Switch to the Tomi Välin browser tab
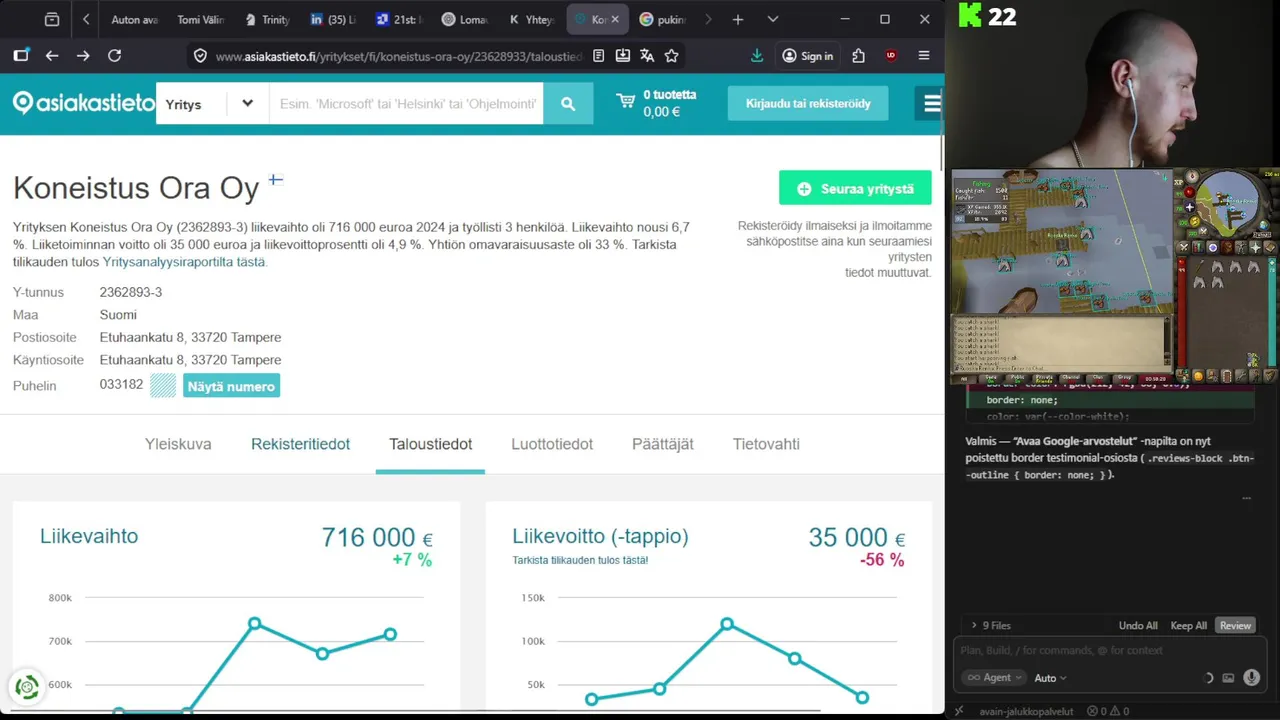 tap(199, 19)
